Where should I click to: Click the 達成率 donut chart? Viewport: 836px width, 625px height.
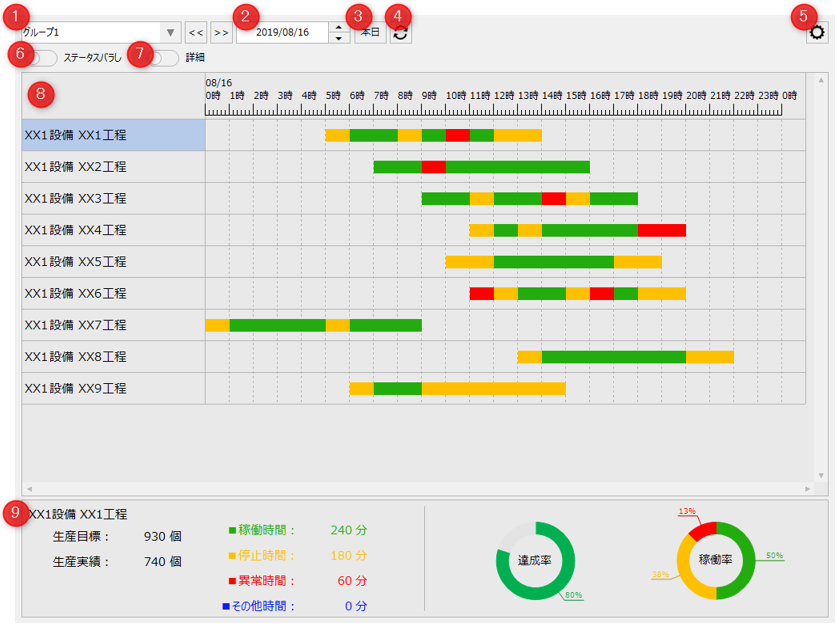pos(535,558)
